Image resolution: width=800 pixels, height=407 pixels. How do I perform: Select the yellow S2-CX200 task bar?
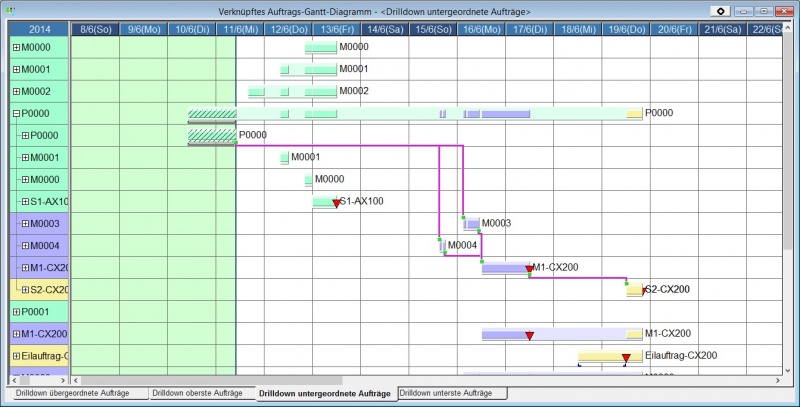pos(634,289)
